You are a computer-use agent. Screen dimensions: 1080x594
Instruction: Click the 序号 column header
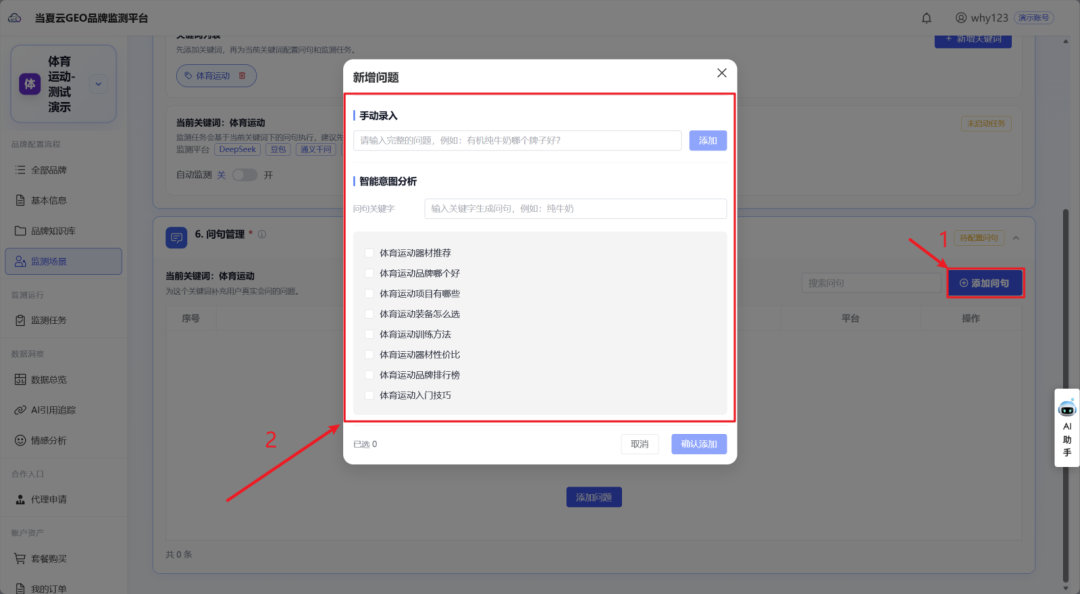[x=191, y=318]
